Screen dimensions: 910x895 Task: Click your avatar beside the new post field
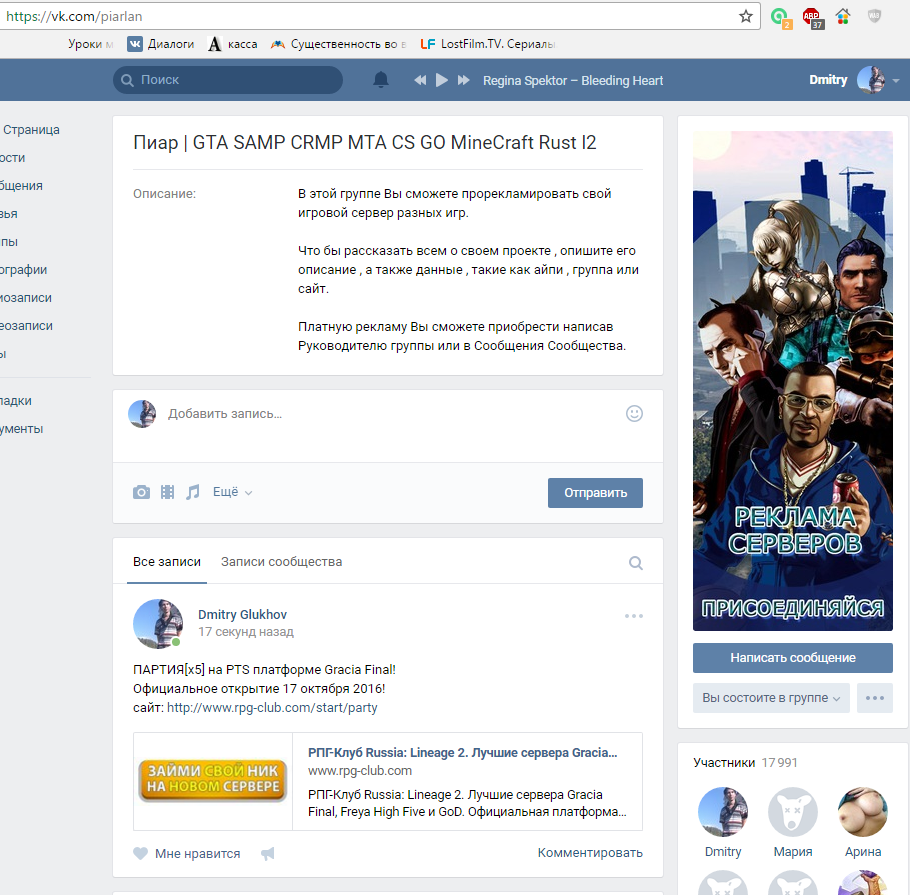[142, 414]
